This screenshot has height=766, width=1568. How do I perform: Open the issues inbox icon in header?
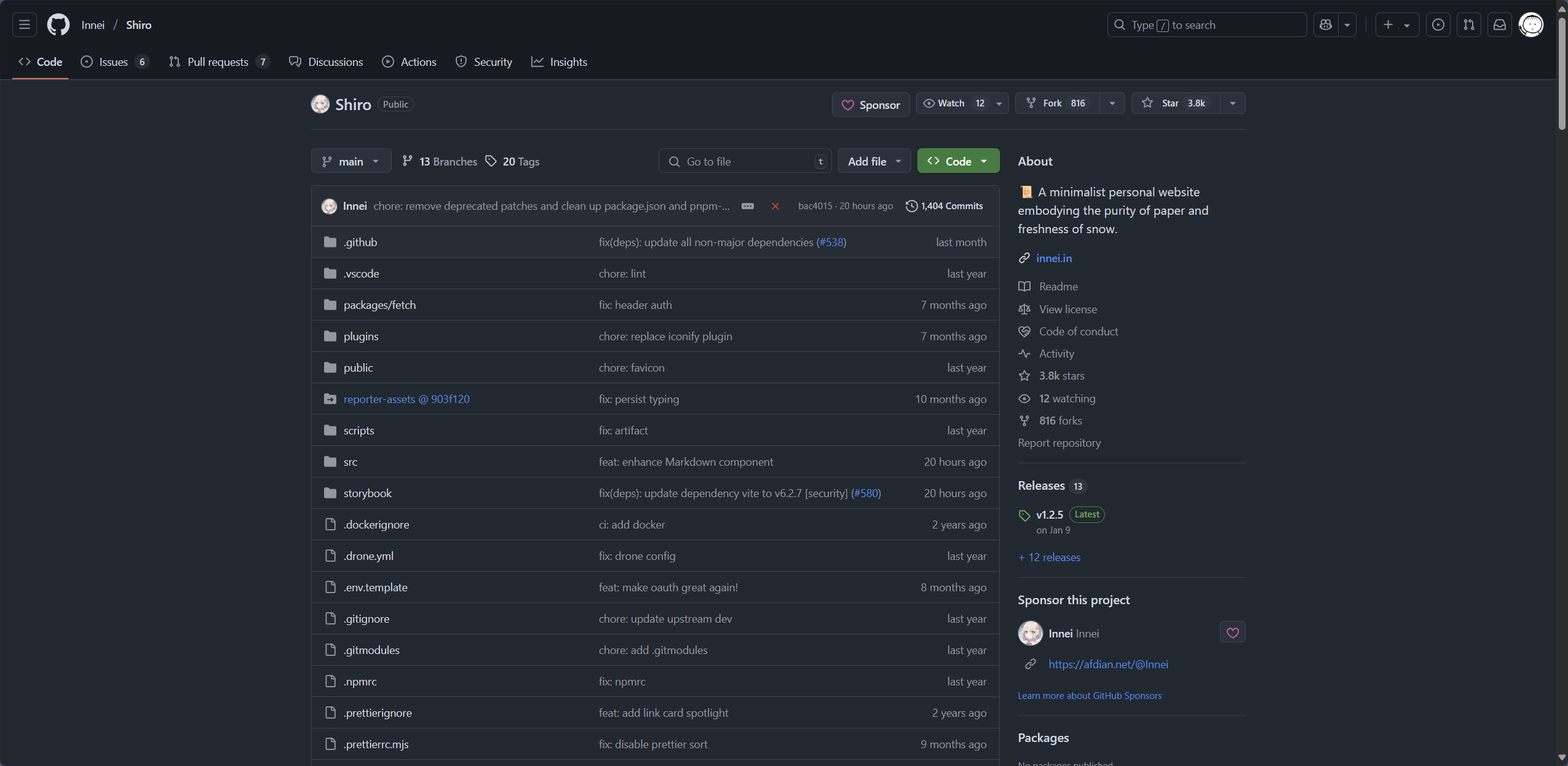pos(1438,25)
